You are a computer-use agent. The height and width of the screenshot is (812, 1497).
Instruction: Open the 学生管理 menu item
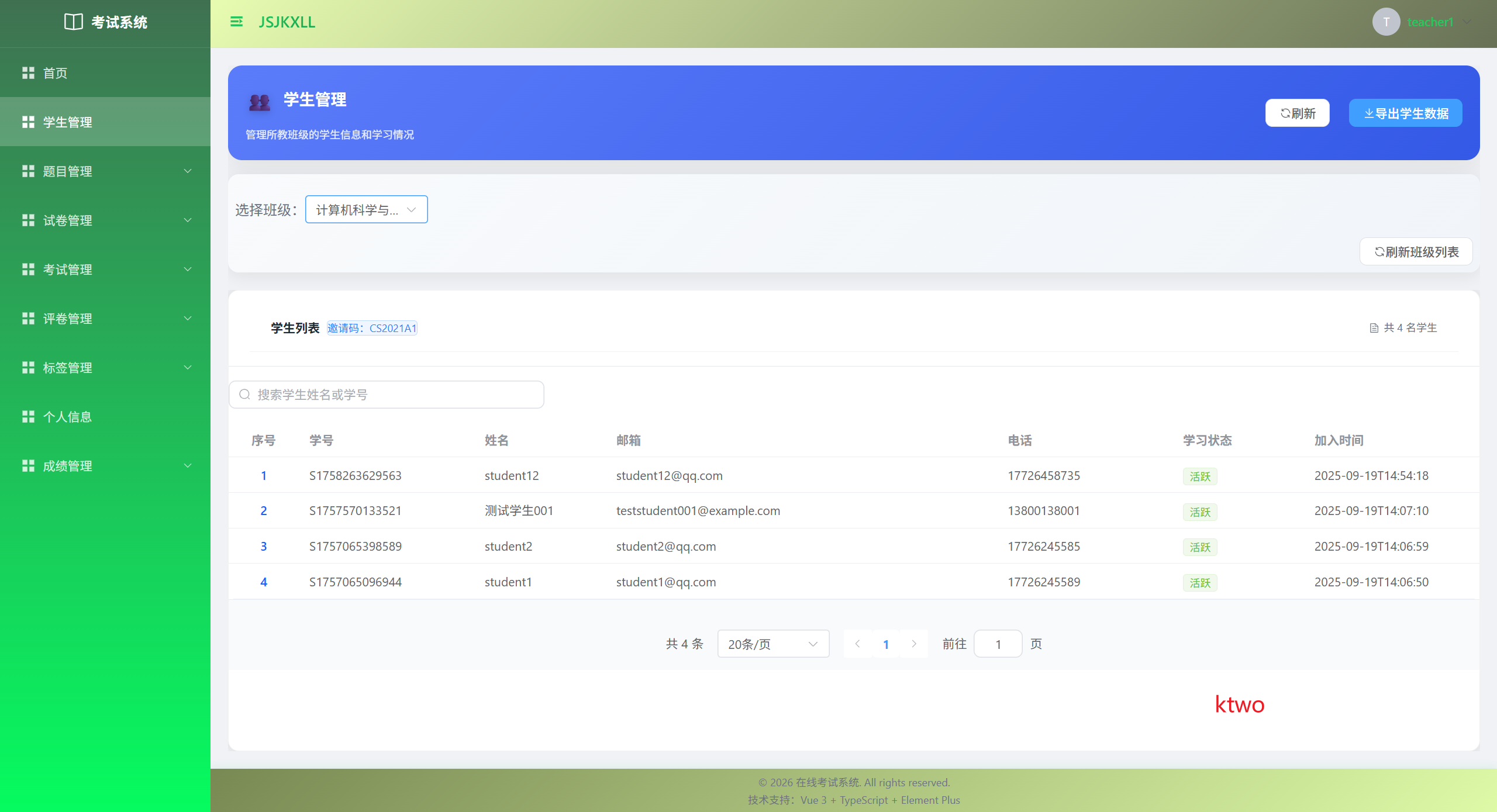[68, 122]
